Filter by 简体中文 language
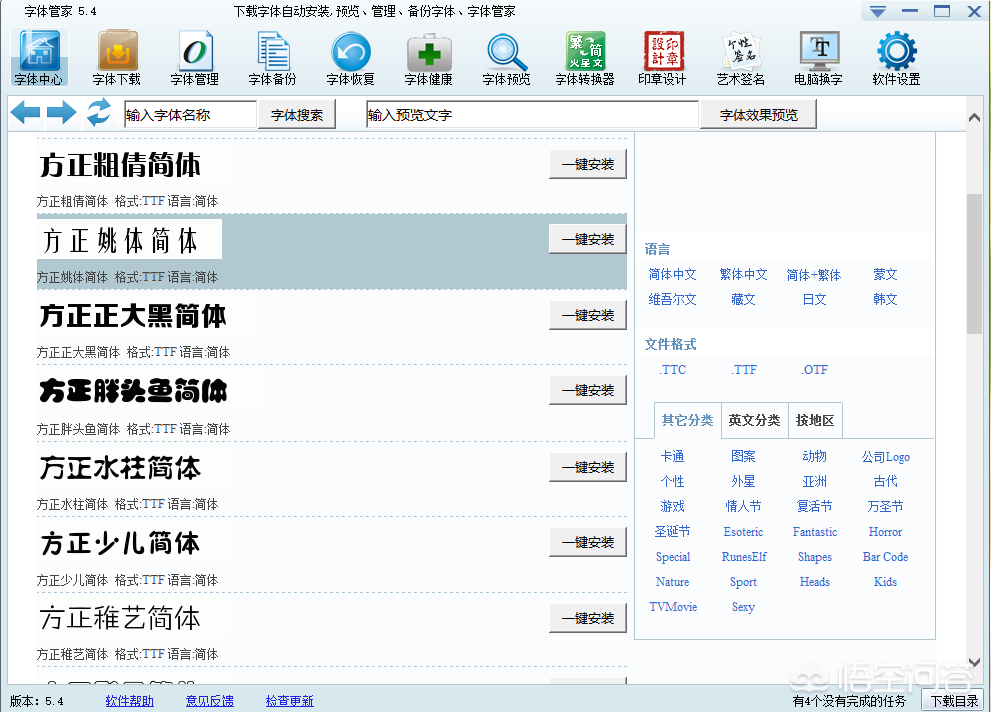Image resolution: width=991 pixels, height=712 pixels. [x=672, y=274]
